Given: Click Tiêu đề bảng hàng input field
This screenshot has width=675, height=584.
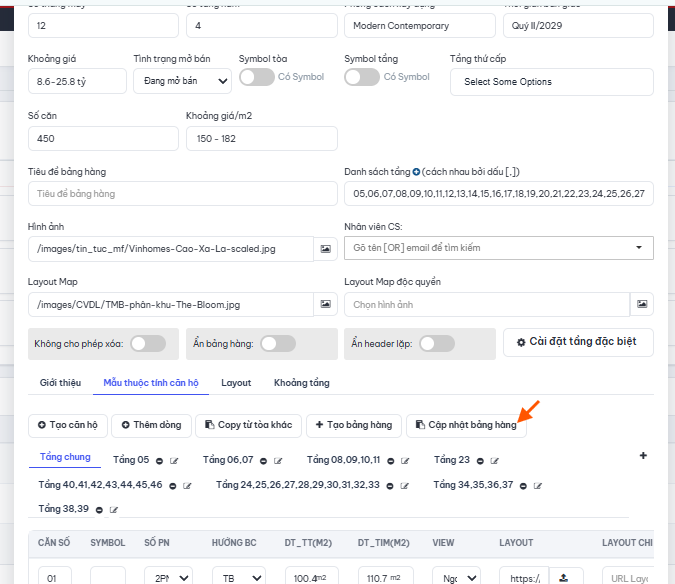Looking at the screenshot, I should [x=183, y=194].
